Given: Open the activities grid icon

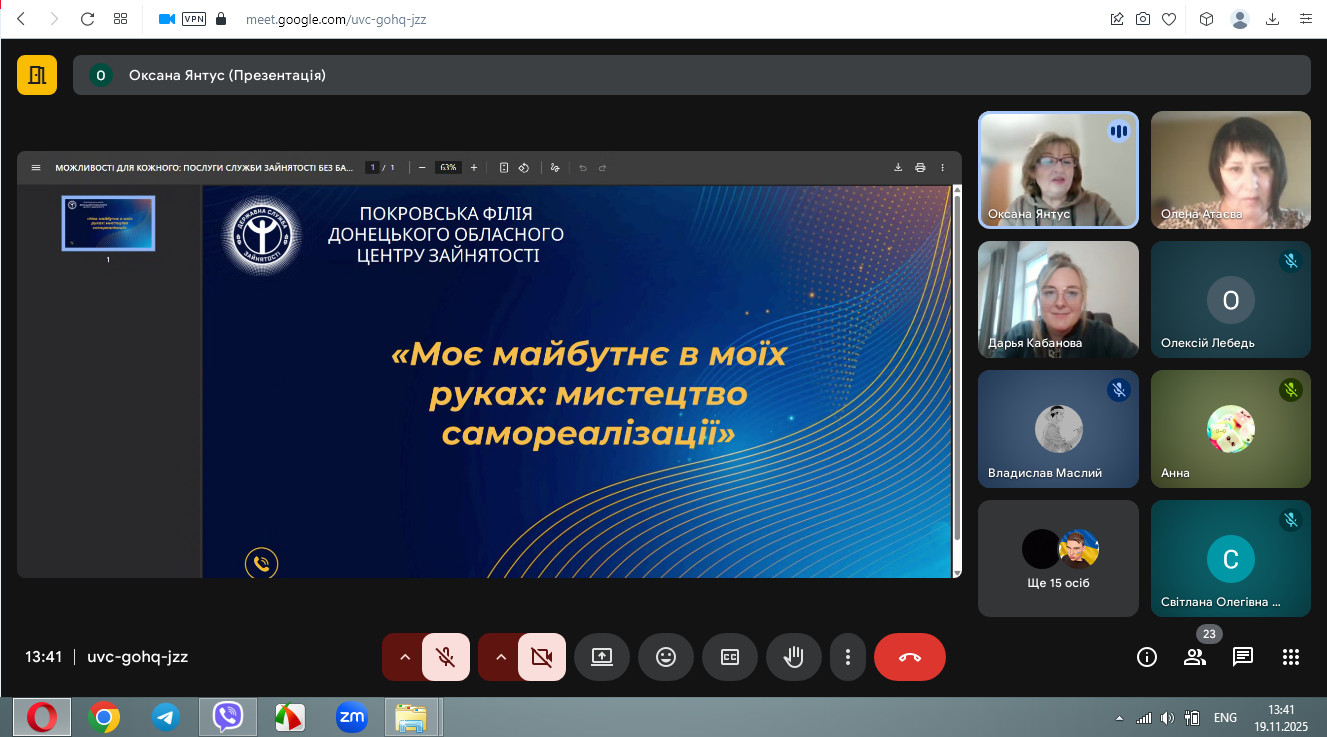Looking at the screenshot, I should point(1290,657).
